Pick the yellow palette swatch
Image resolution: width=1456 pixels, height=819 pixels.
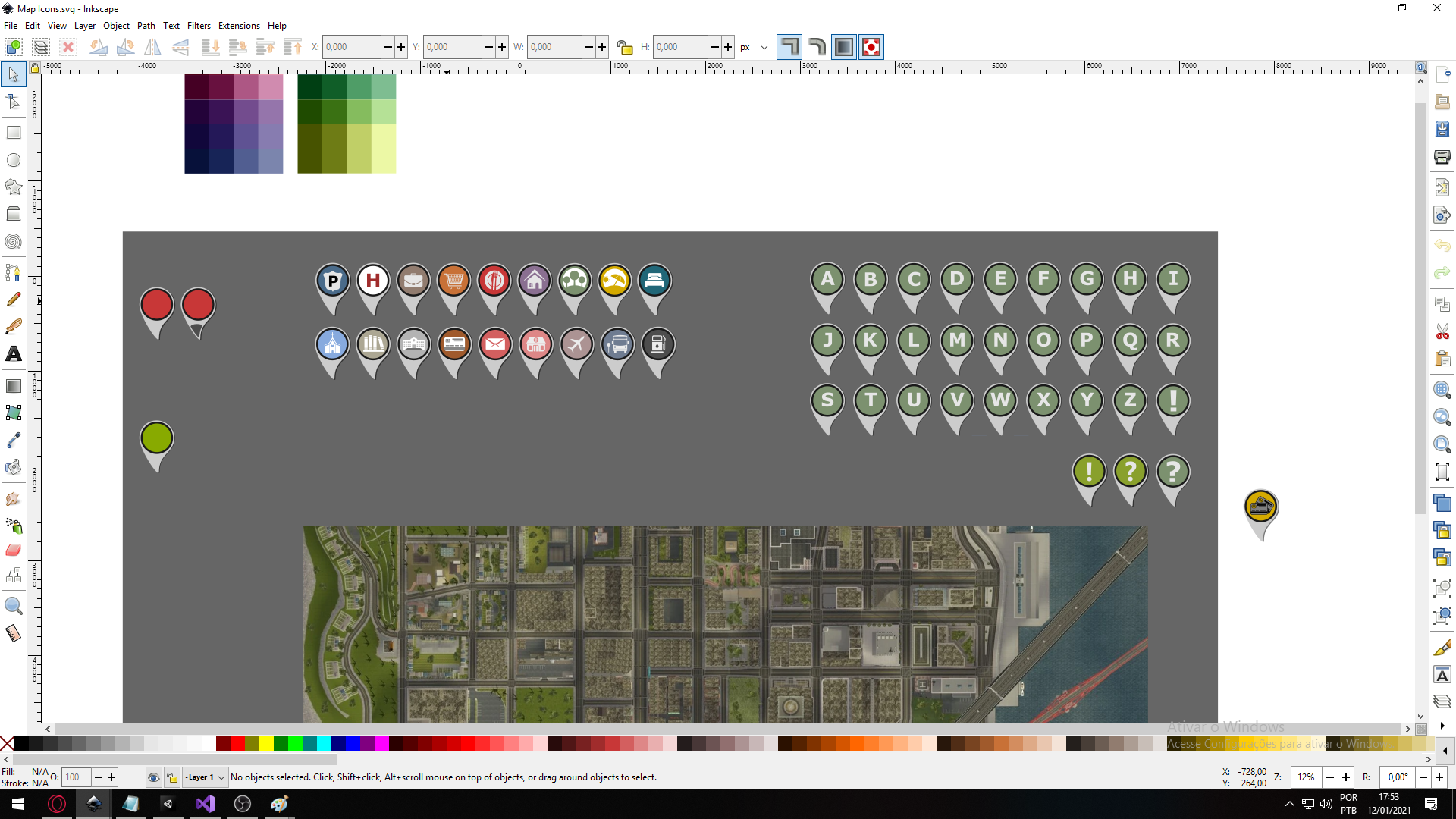click(266, 744)
